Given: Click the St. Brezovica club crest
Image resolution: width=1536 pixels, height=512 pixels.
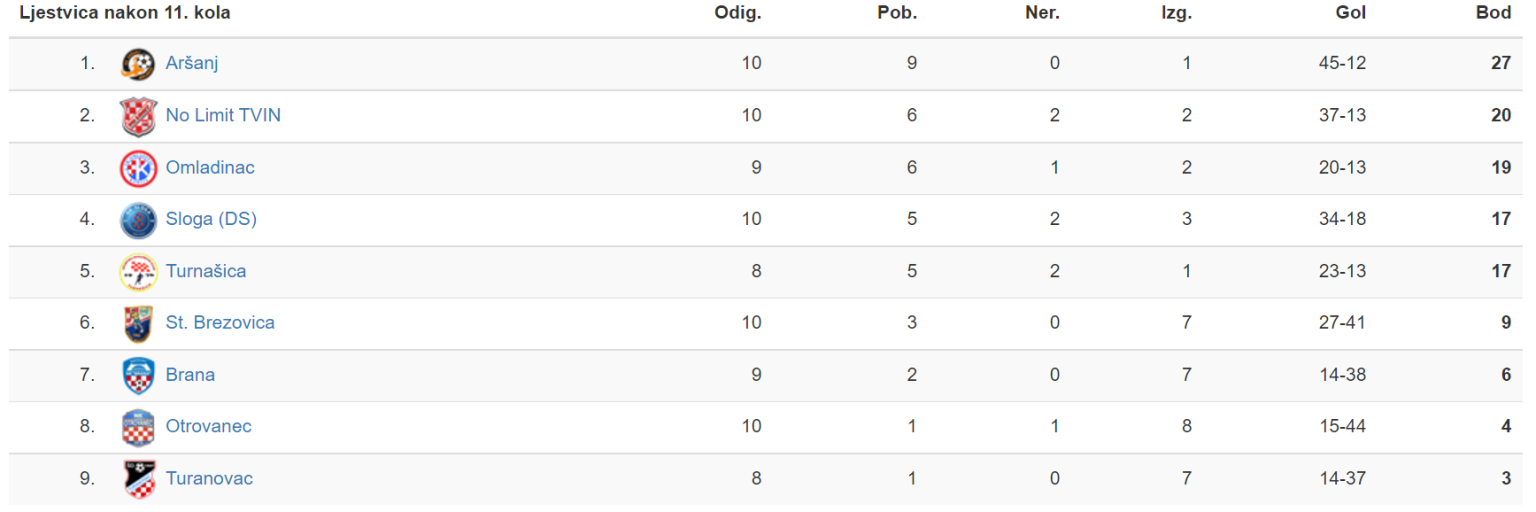Looking at the screenshot, I should 138,323.
